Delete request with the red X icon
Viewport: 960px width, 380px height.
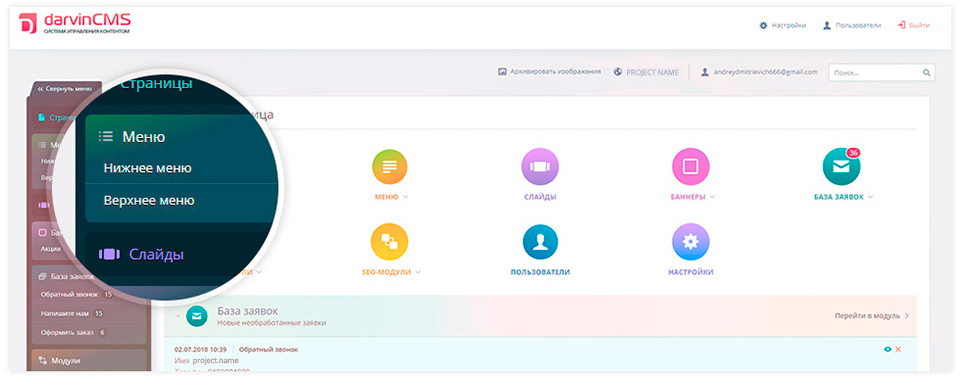(x=898, y=349)
